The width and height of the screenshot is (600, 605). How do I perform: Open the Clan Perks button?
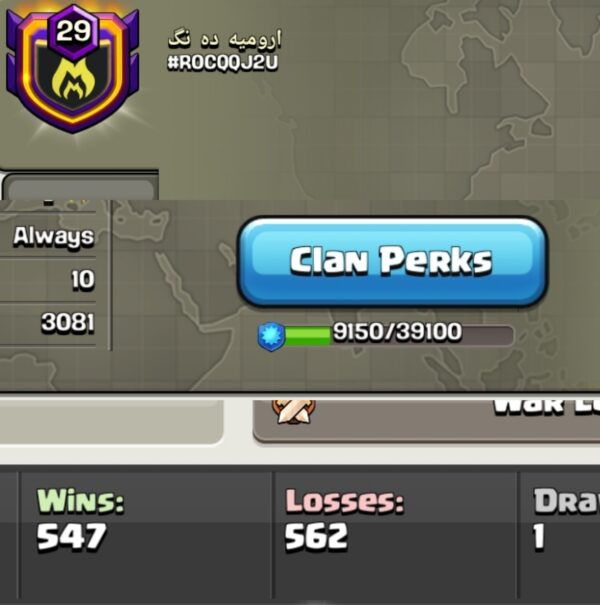point(392,262)
